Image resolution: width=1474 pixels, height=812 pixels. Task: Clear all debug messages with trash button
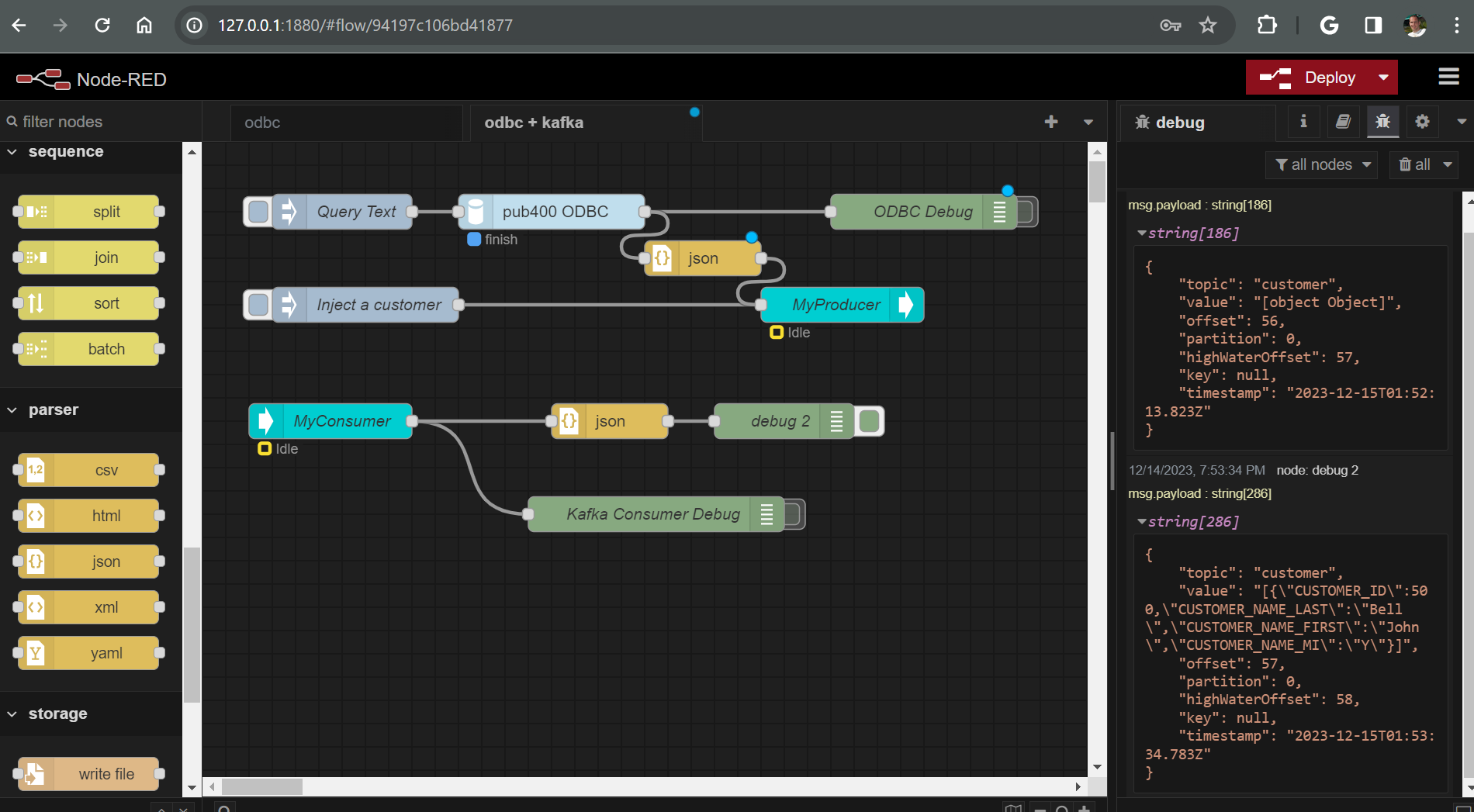(1413, 164)
